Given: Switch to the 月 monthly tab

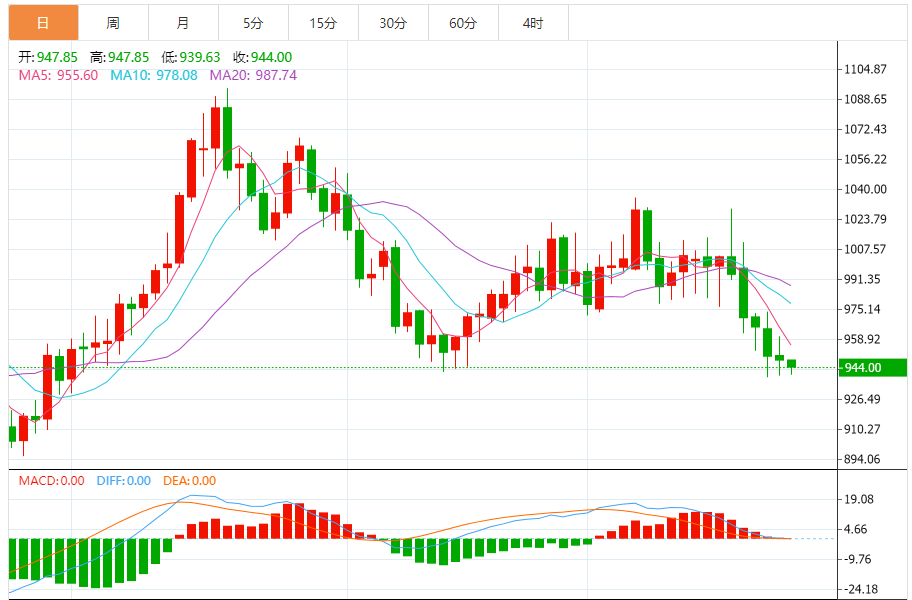Looking at the screenshot, I should (x=183, y=23).
